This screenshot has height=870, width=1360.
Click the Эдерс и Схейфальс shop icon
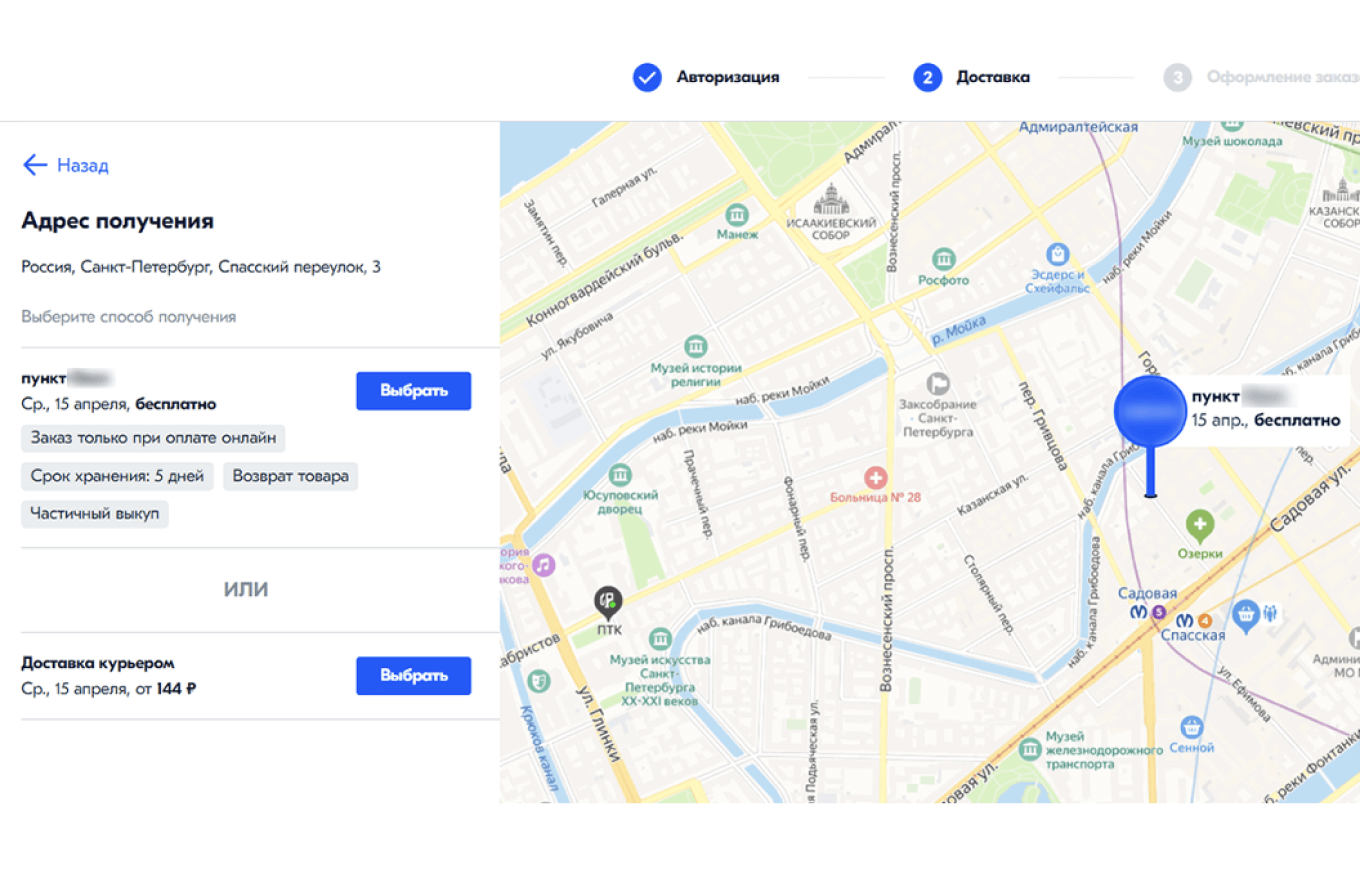coord(1054,253)
